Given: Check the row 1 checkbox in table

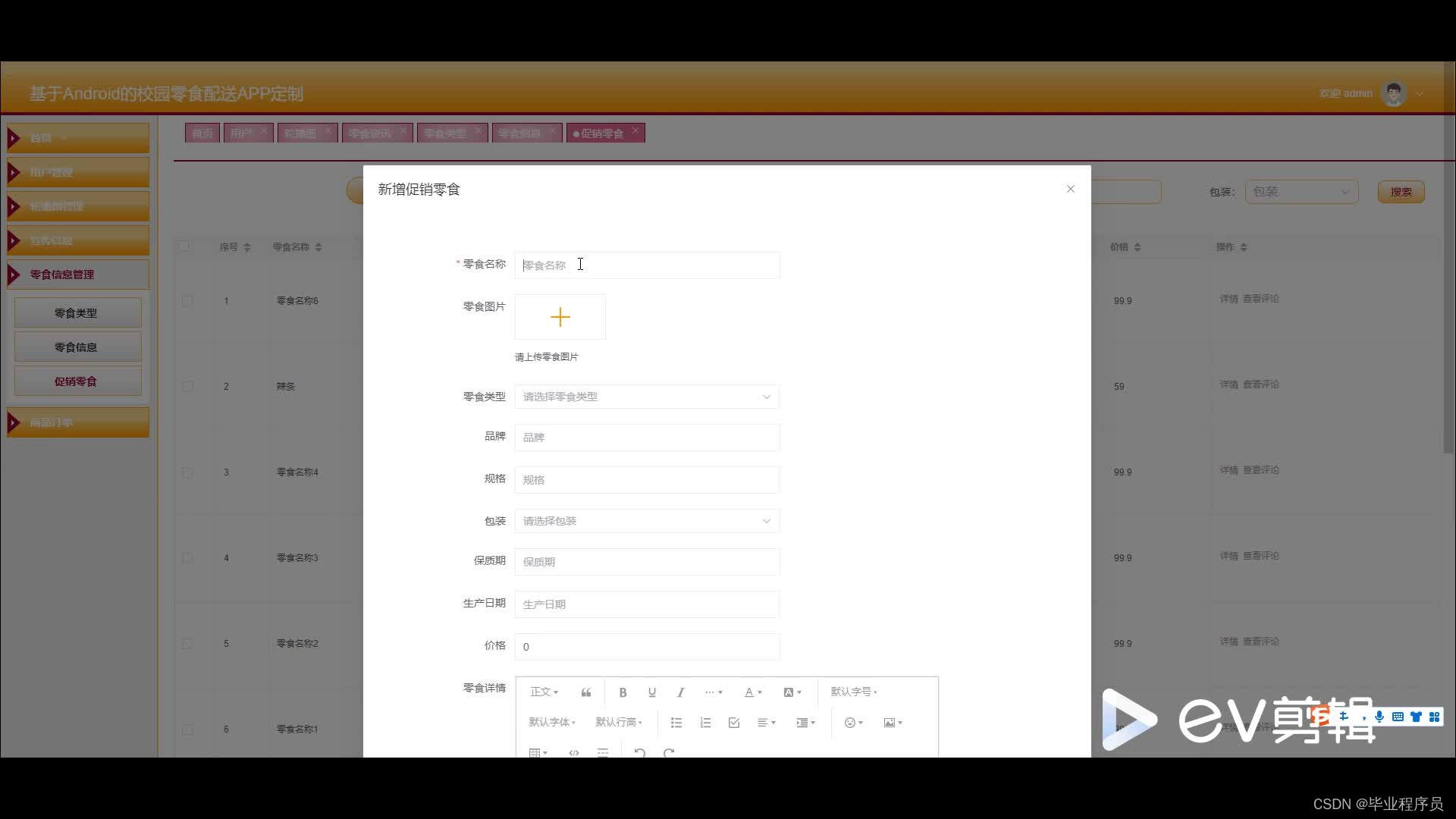Looking at the screenshot, I should pyautogui.click(x=187, y=301).
